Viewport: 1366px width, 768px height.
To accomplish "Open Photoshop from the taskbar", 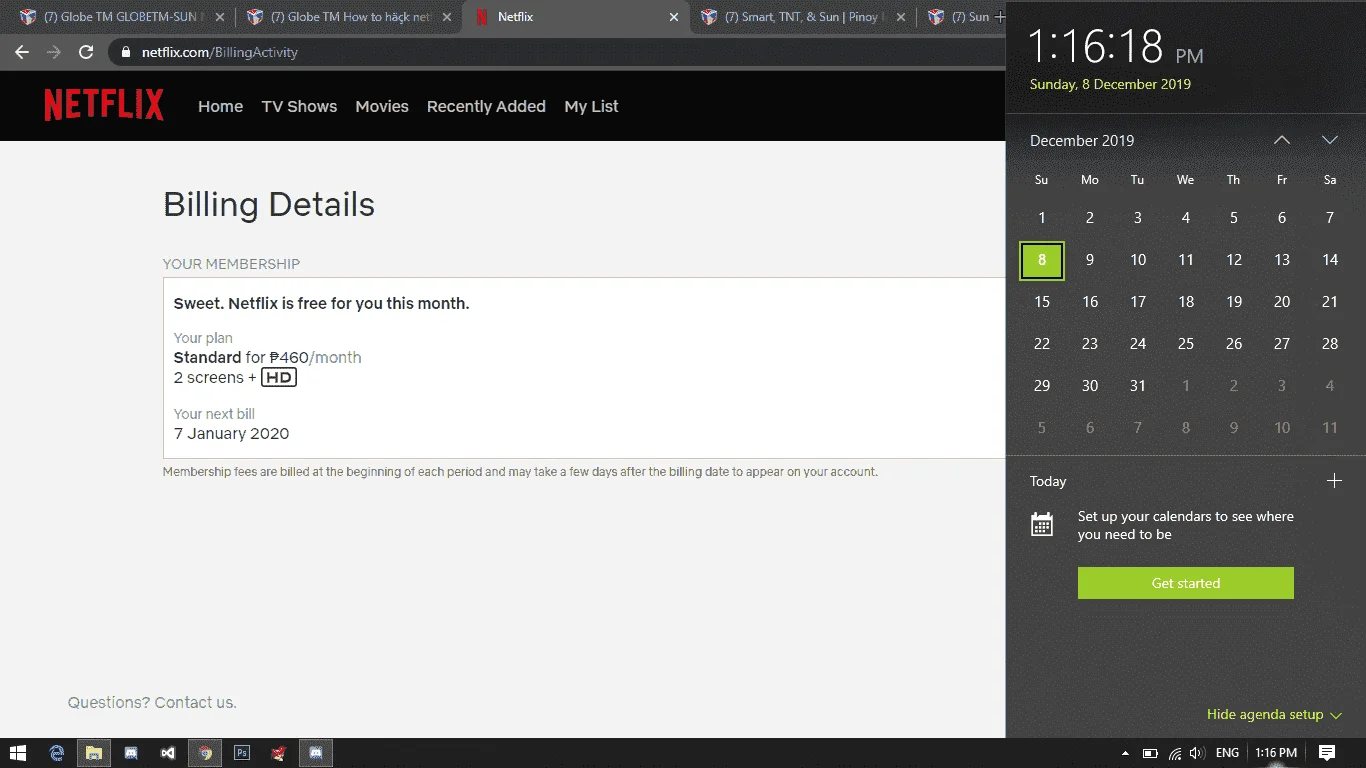I will [x=241, y=753].
